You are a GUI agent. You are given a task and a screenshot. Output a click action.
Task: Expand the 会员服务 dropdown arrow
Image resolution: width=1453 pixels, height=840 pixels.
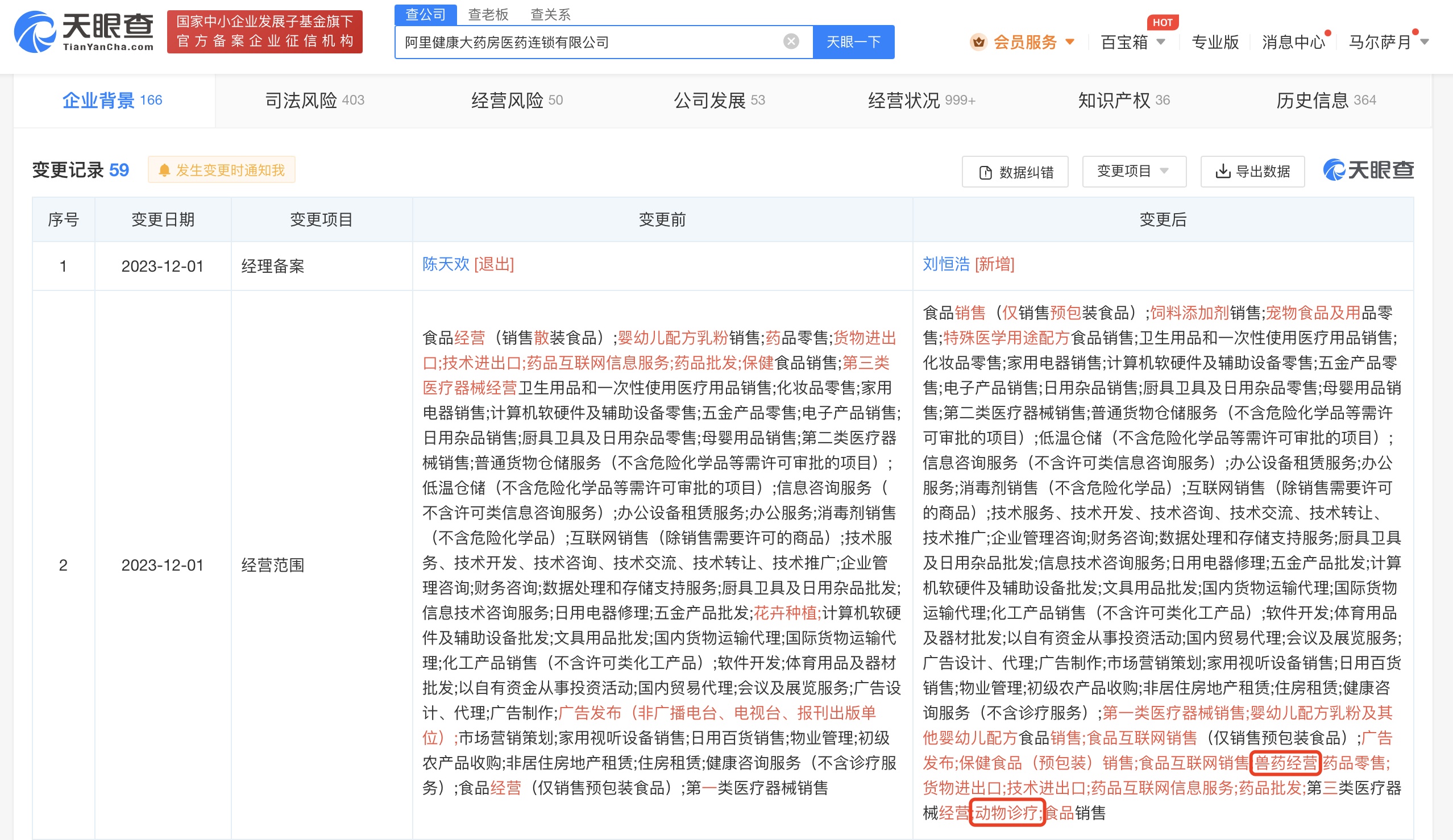click(1070, 42)
